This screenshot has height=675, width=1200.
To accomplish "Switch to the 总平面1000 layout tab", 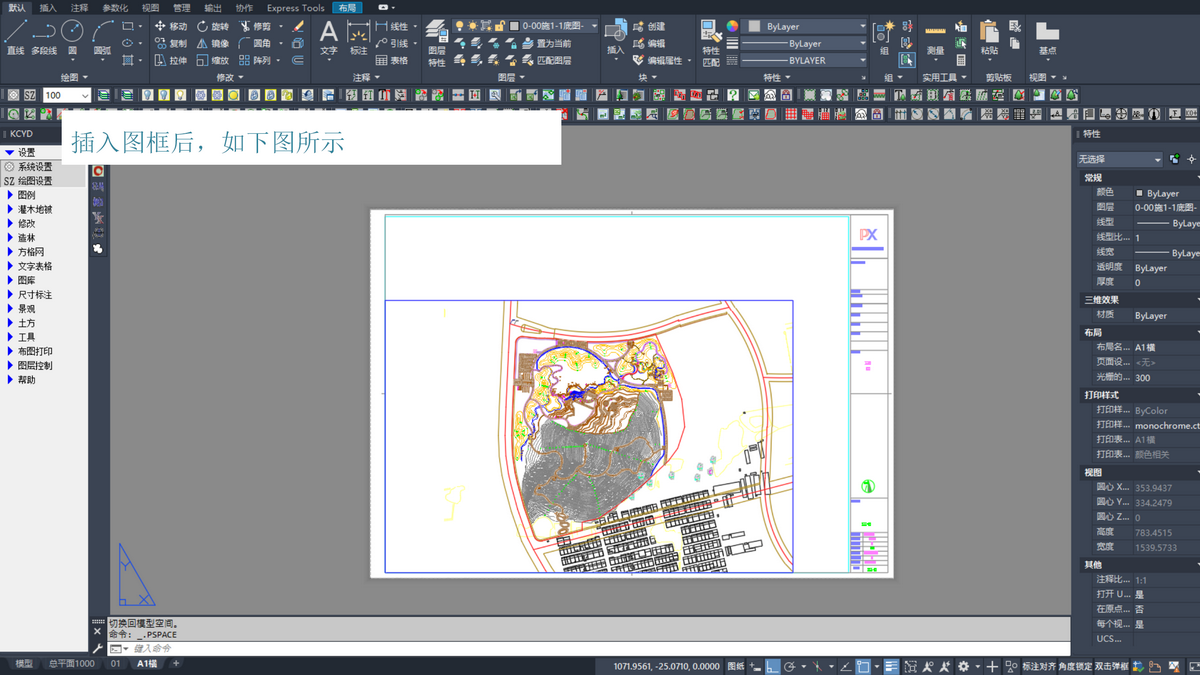I will point(72,664).
